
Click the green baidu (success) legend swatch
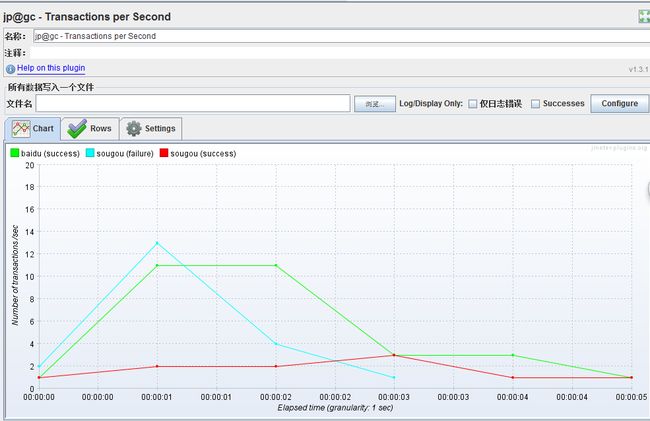pos(15,153)
